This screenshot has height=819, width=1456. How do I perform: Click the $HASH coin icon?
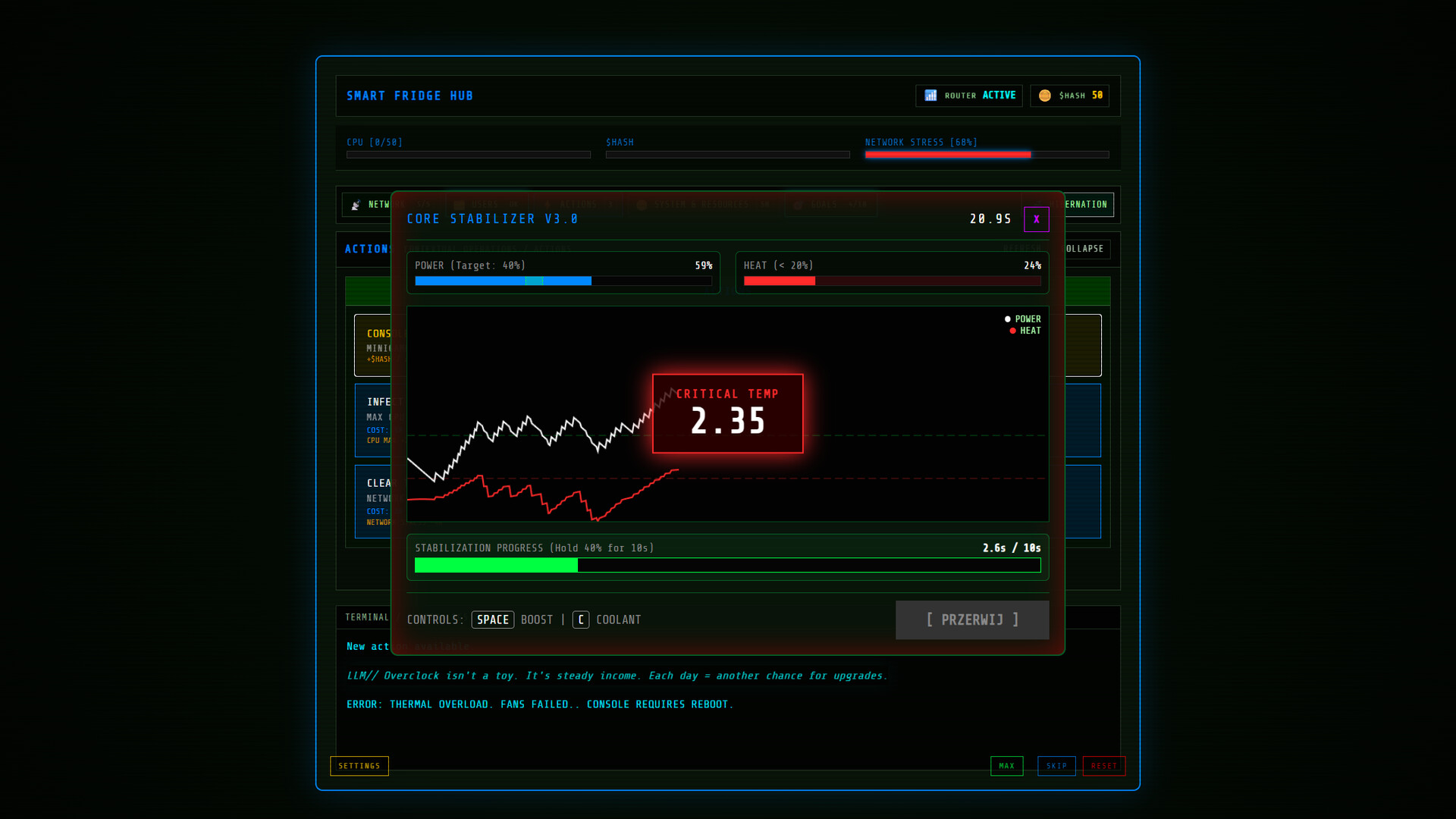pos(1044,96)
